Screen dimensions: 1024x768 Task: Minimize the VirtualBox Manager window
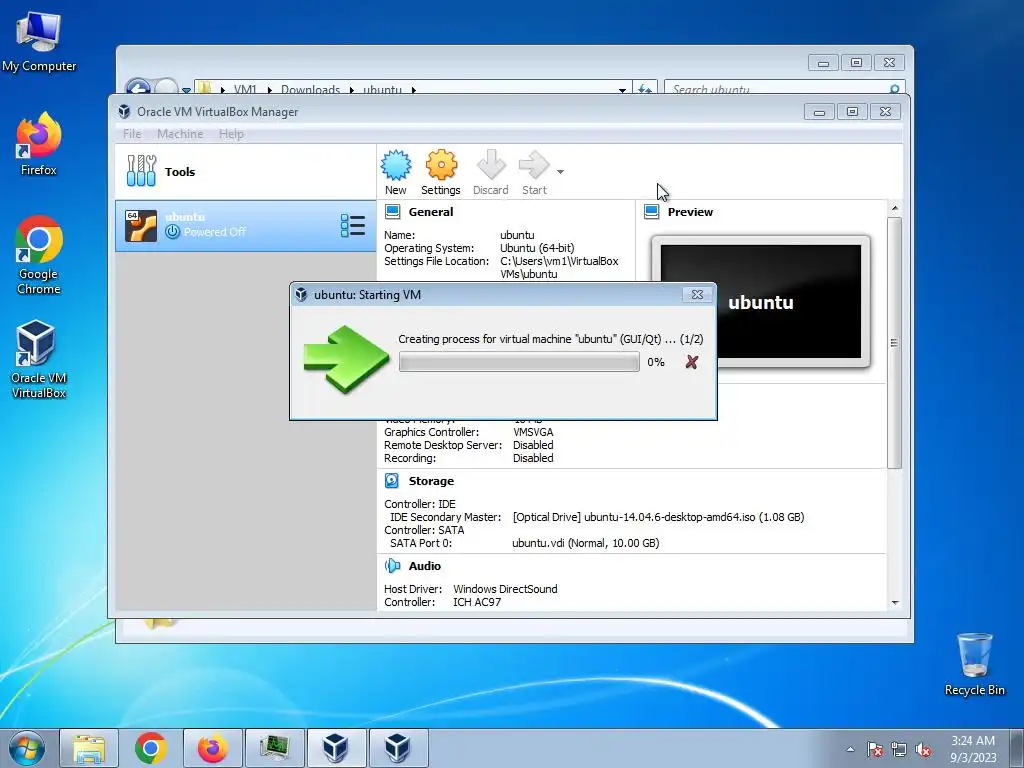820,112
